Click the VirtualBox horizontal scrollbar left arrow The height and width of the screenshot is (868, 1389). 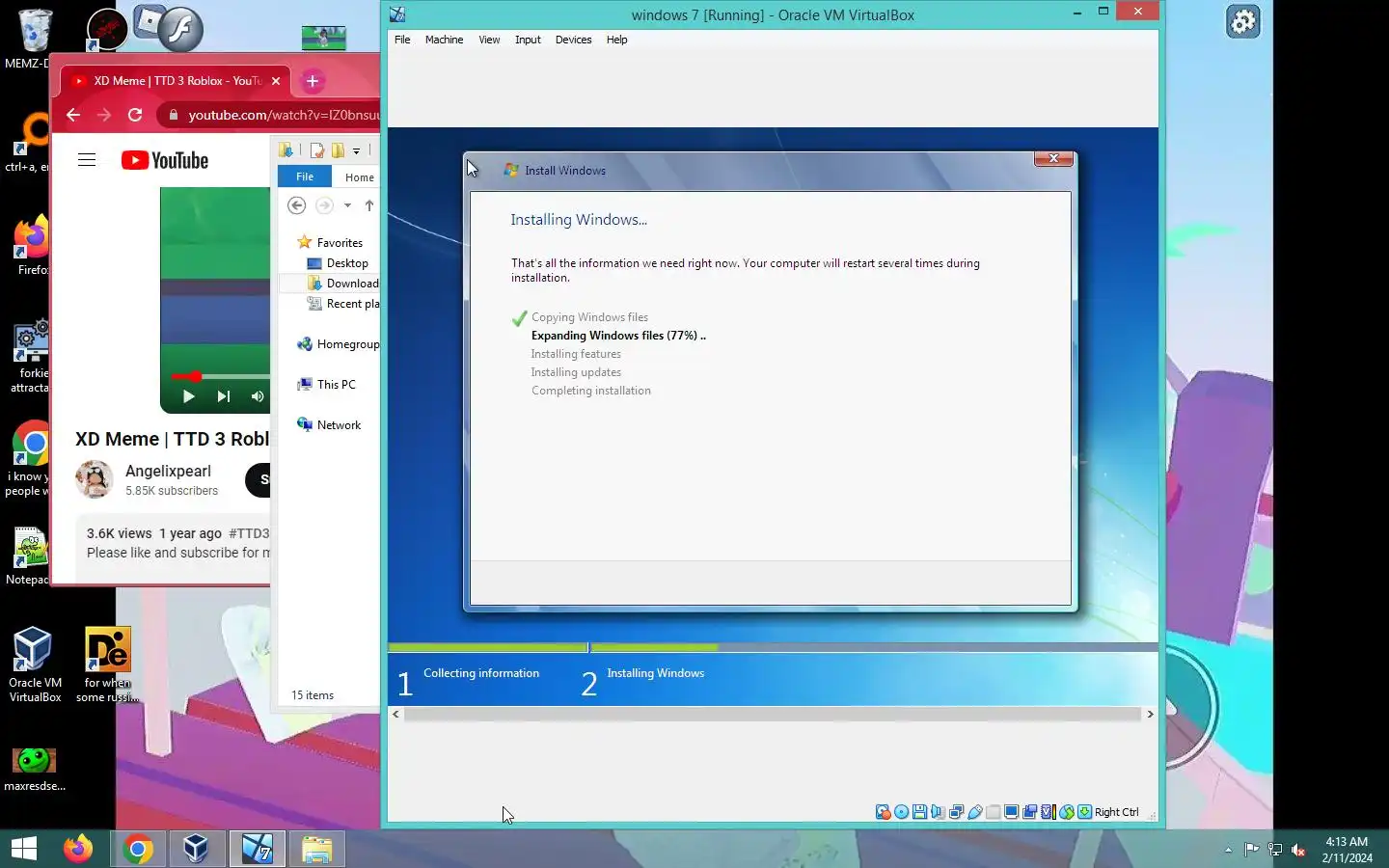pyautogui.click(x=395, y=714)
